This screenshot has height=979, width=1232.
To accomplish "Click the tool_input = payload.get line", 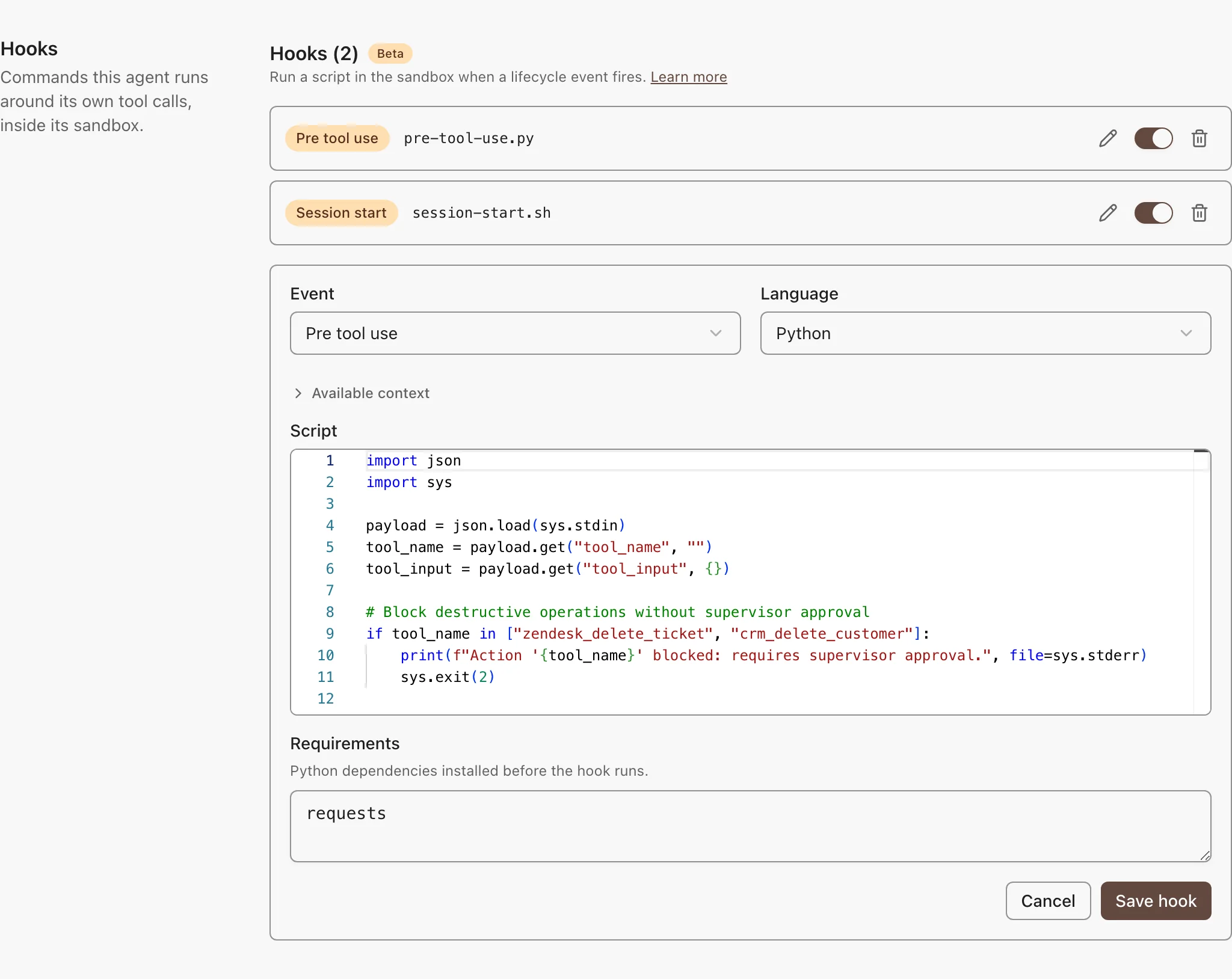I will tap(547, 569).
